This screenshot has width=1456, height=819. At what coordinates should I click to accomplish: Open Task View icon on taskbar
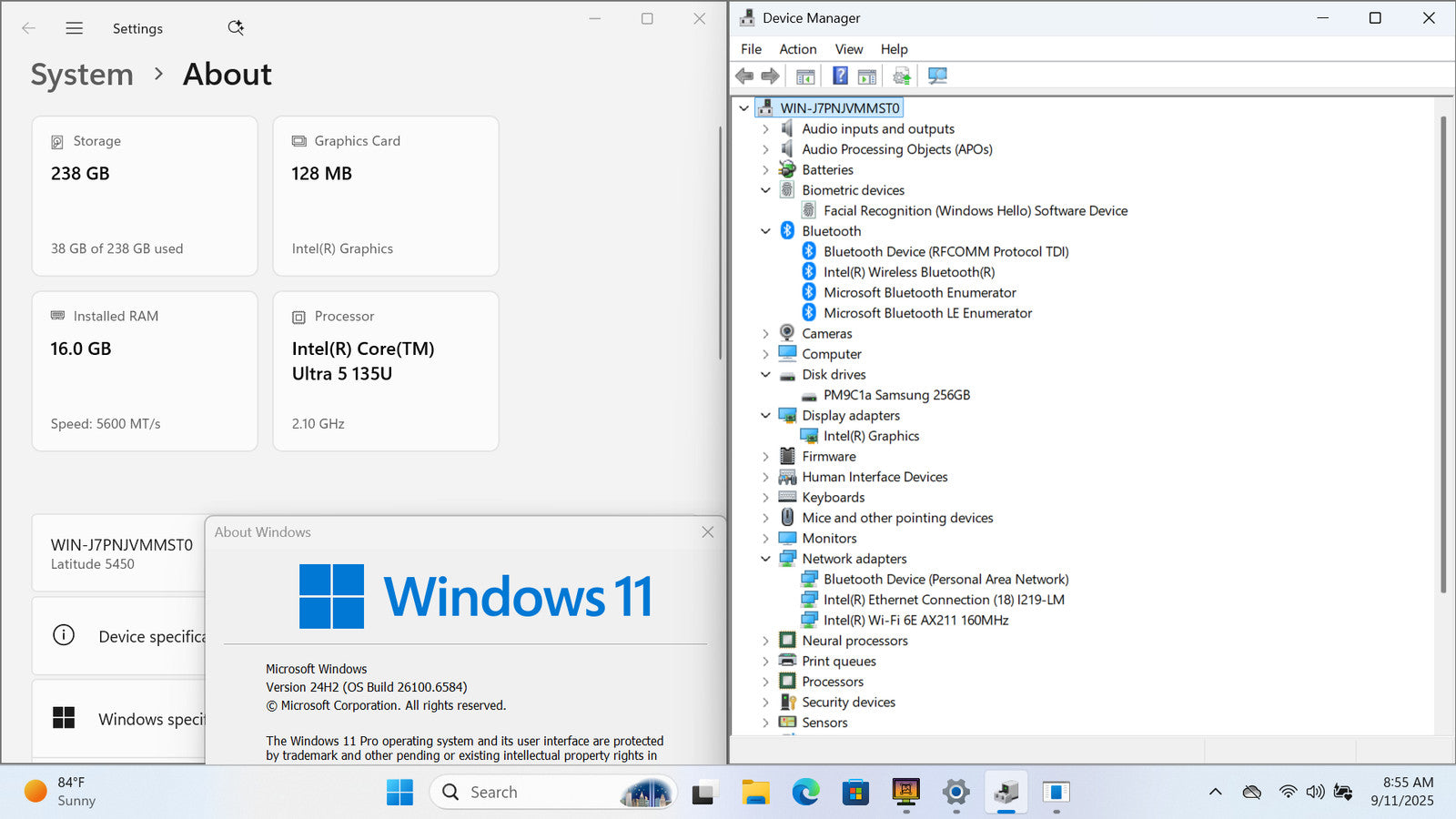[x=703, y=793]
